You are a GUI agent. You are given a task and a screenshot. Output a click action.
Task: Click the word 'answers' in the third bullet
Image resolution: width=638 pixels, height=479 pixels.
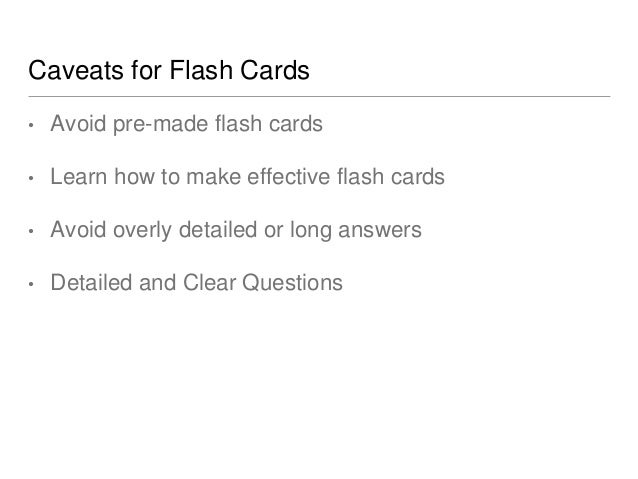380,230
